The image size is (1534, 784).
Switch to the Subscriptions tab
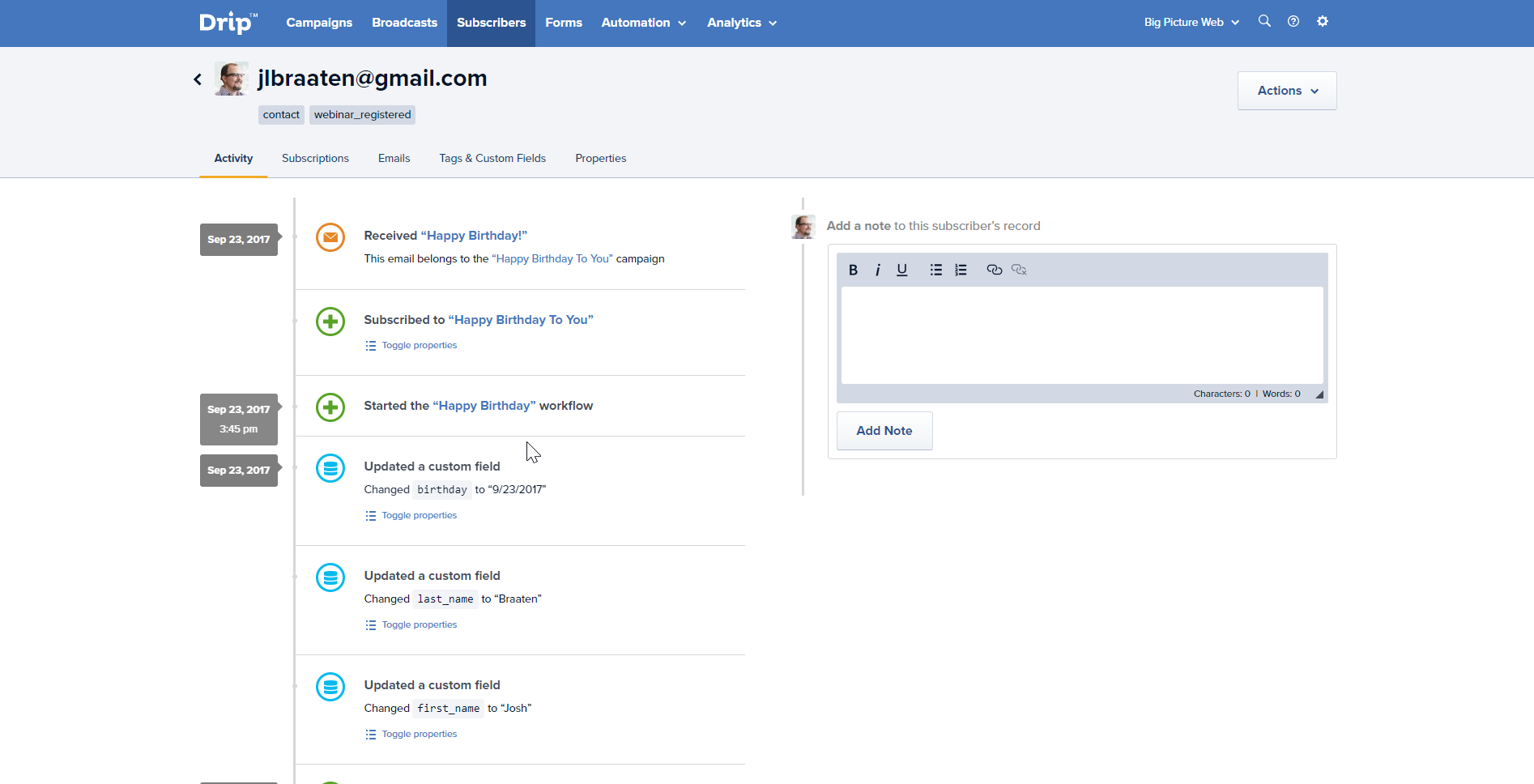[x=315, y=158]
